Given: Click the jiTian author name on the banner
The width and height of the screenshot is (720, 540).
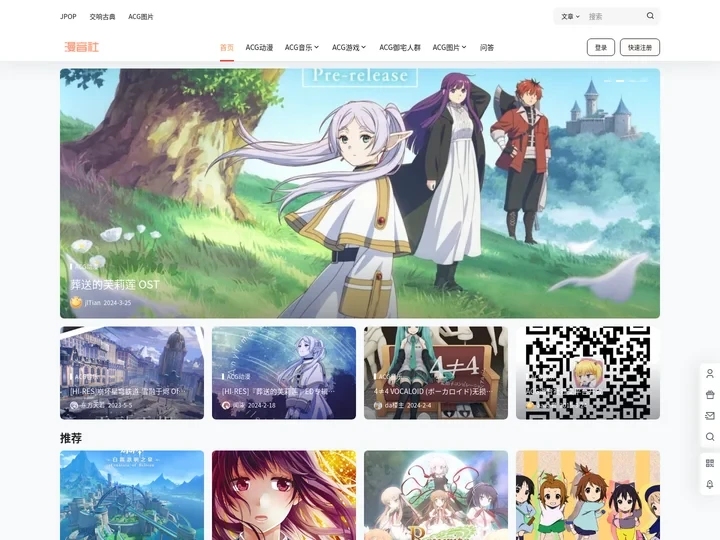Looking at the screenshot, I should [93, 303].
